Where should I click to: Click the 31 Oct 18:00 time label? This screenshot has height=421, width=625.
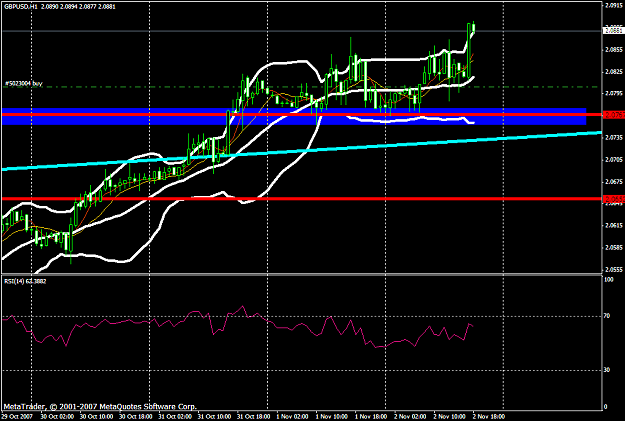(254, 417)
